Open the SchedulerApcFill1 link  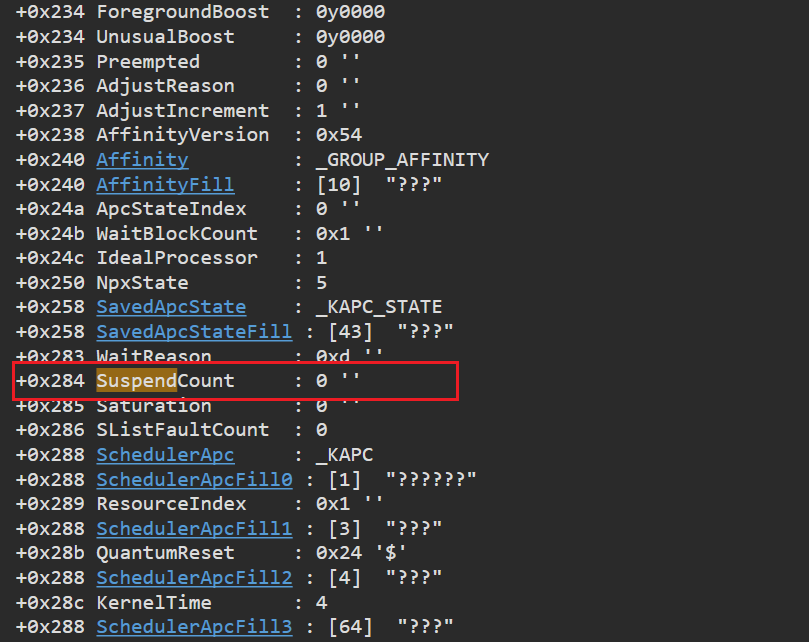click(194, 528)
